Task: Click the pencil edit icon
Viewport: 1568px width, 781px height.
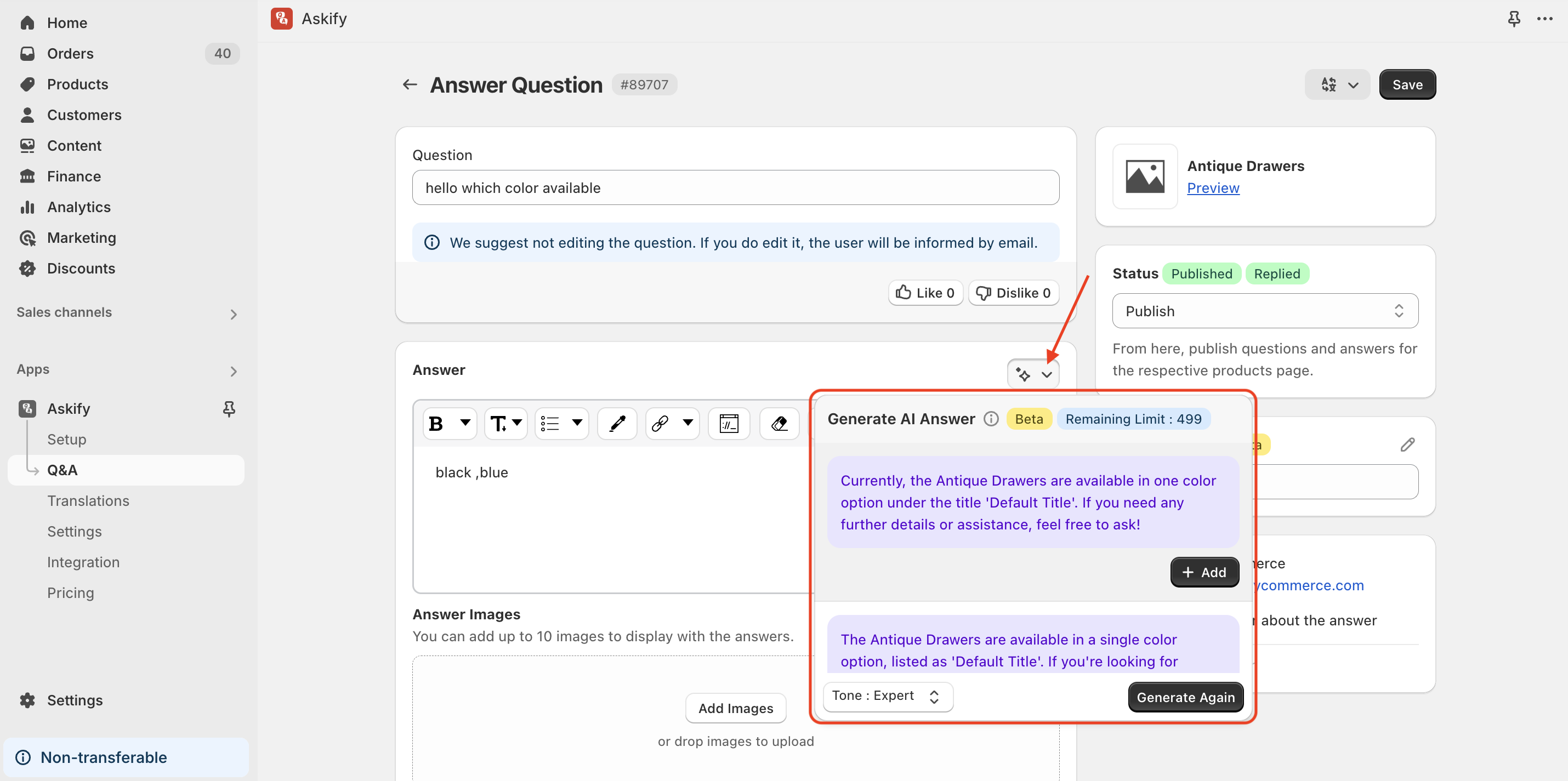Action: [x=1407, y=445]
